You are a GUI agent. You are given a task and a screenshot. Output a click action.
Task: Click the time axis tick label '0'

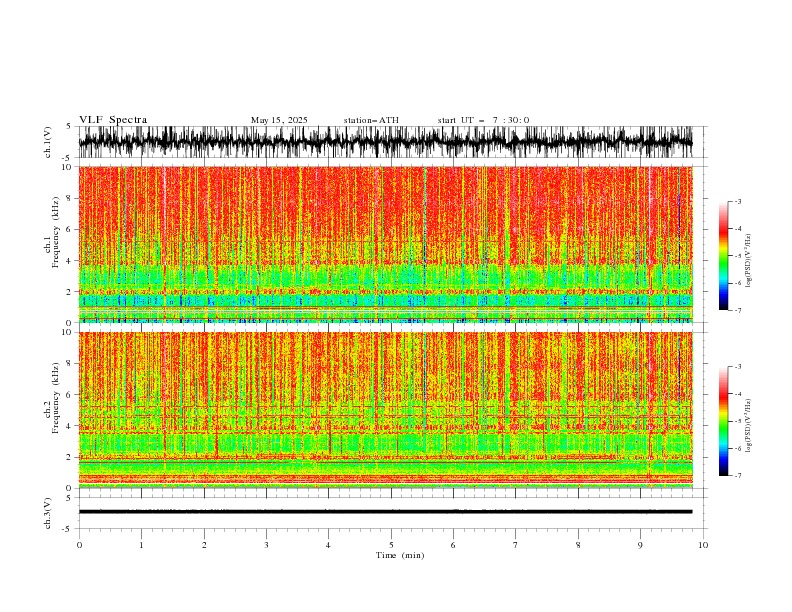(x=79, y=545)
